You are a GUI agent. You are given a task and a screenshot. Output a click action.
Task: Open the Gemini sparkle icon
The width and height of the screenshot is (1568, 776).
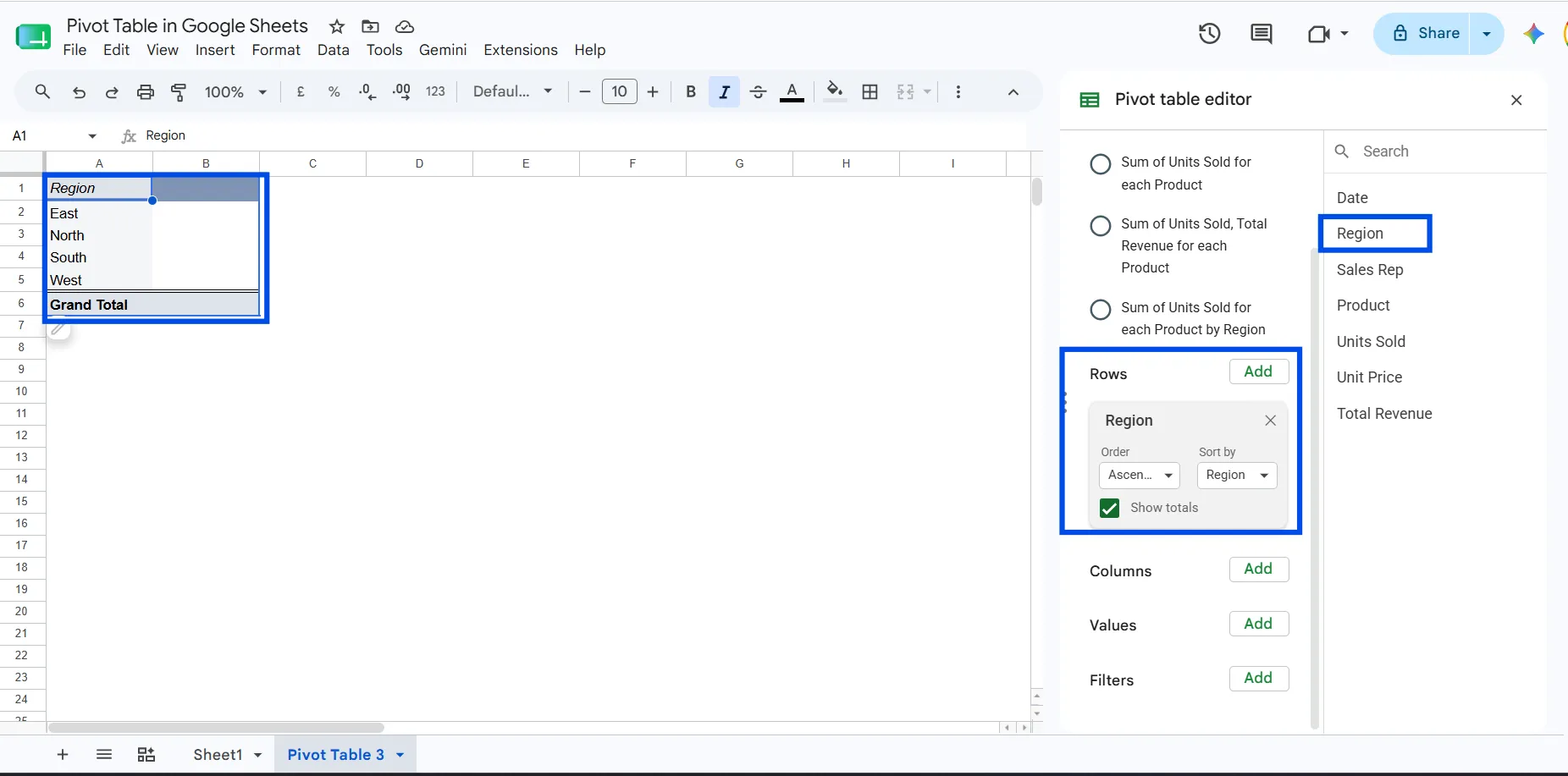pos(1533,33)
